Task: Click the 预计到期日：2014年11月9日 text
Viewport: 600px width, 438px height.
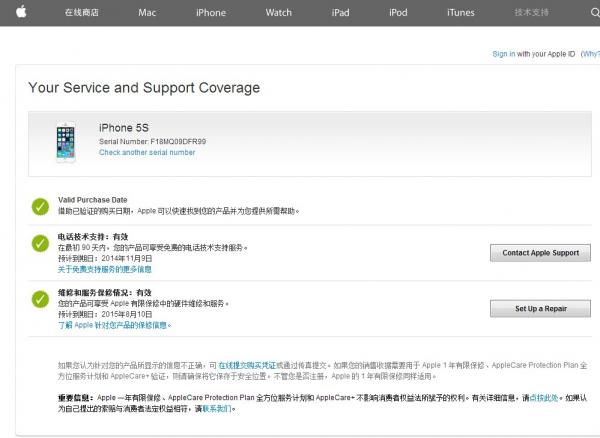Action: pos(105,259)
